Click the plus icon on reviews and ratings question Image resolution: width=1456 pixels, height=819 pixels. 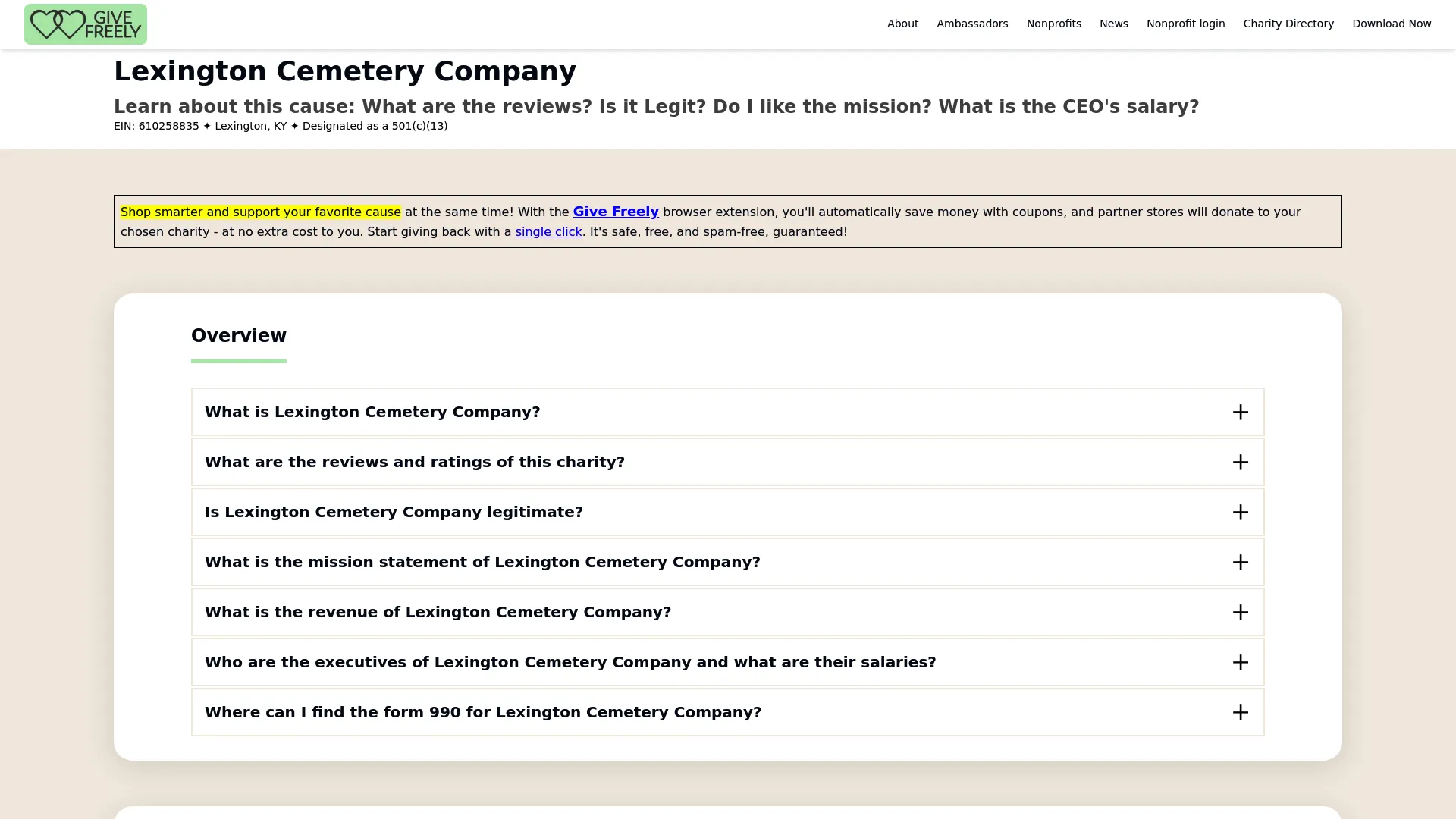[x=1241, y=462]
